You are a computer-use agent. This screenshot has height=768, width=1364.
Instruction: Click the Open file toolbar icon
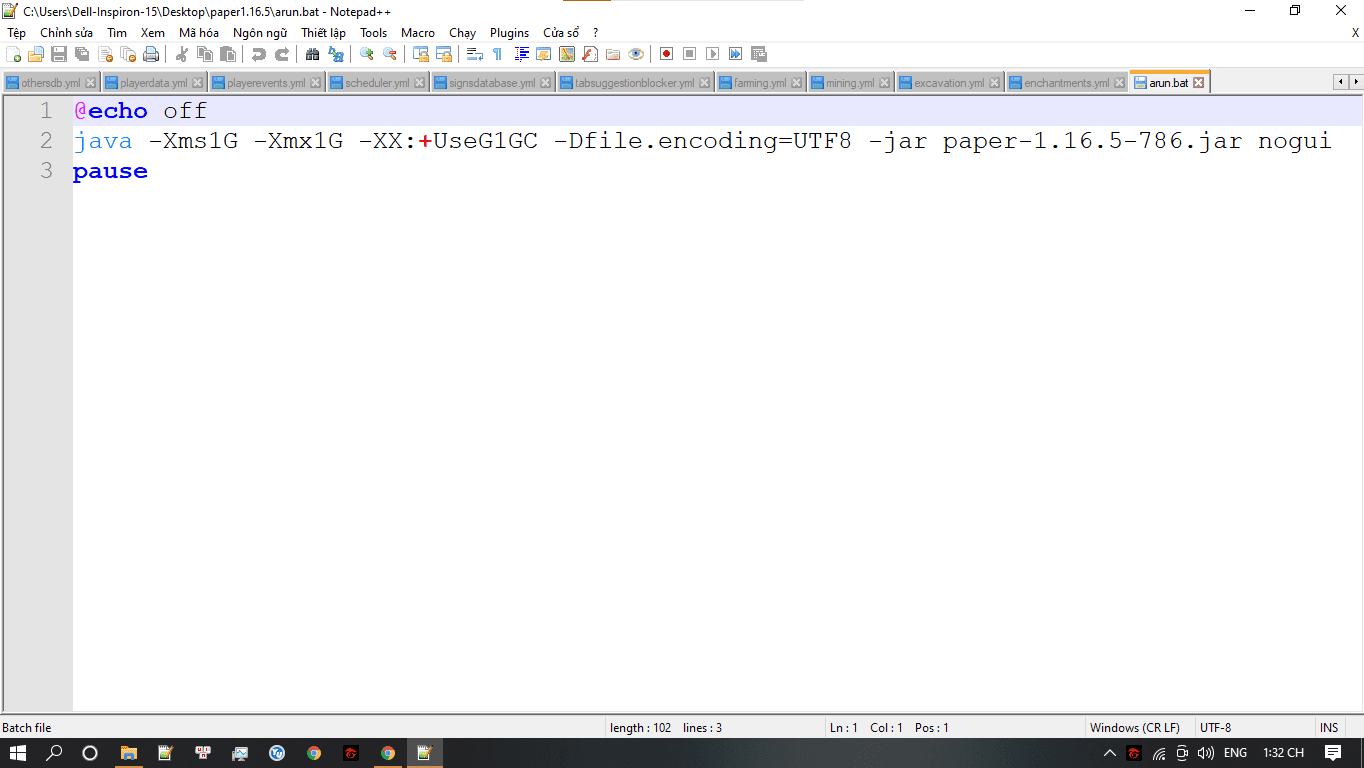(36, 54)
